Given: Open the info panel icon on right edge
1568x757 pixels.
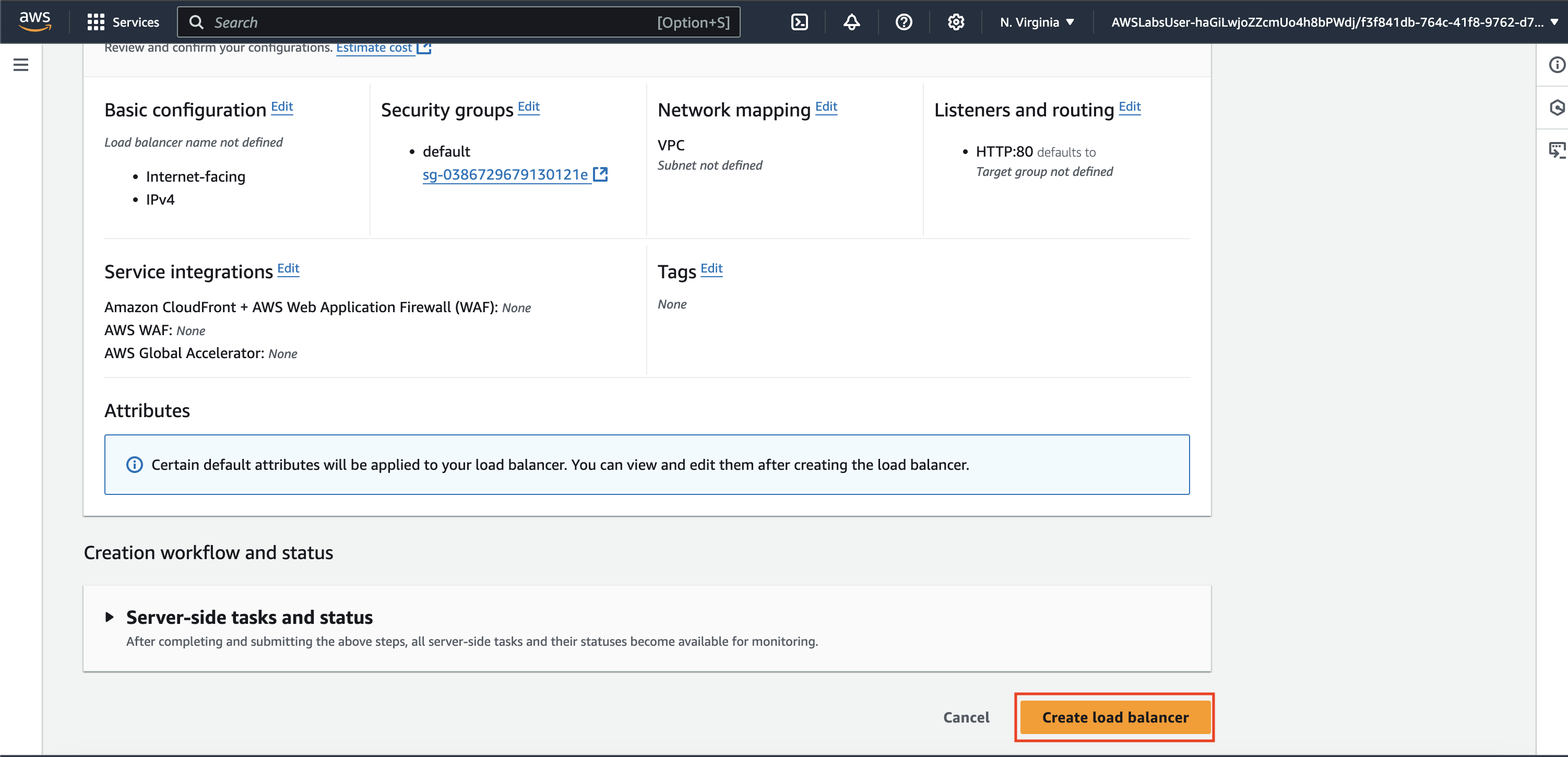Looking at the screenshot, I should (x=1557, y=65).
